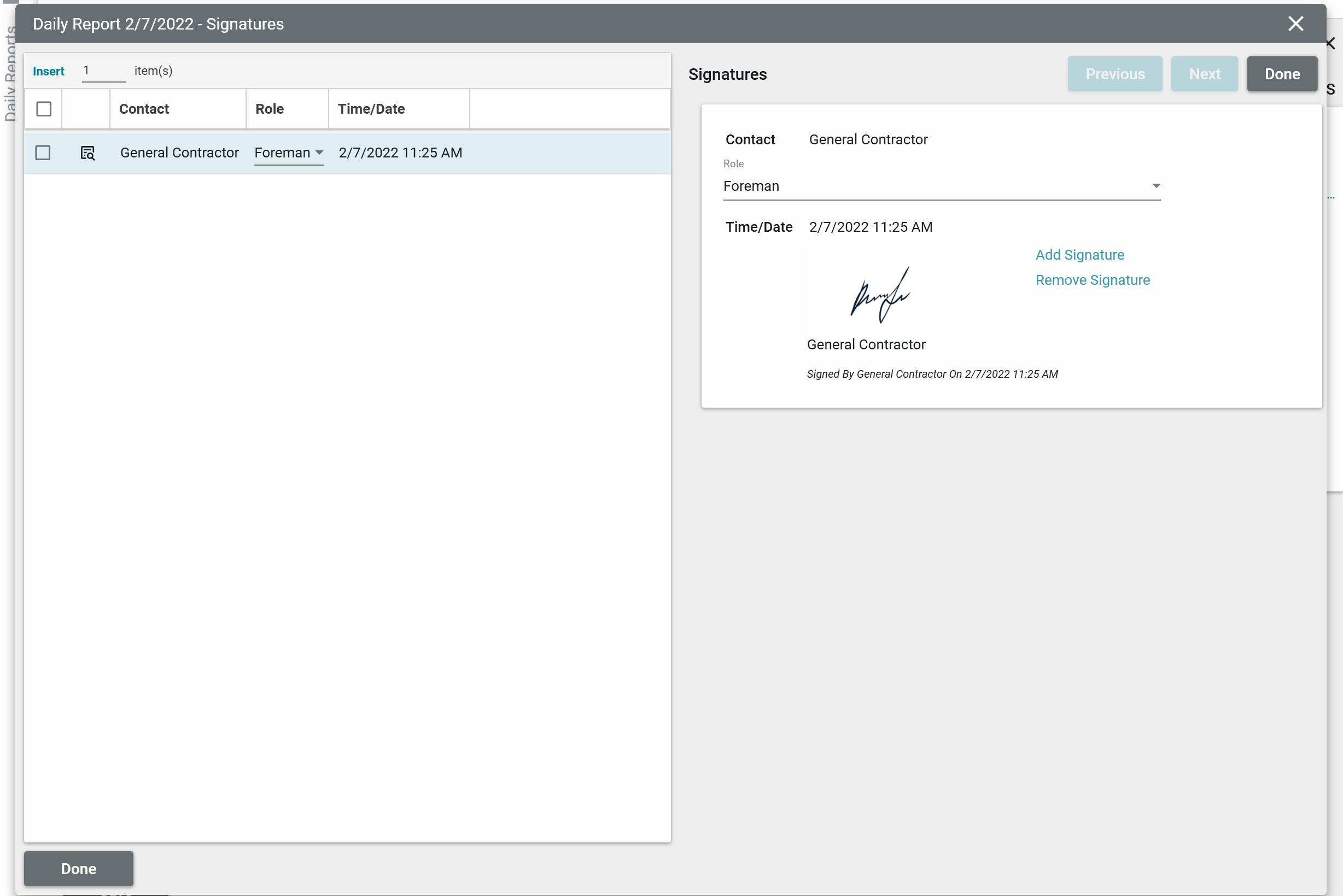The width and height of the screenshot is (1343, 896).
Task: Open detail view icon for General Contractor row
Action: (87, 153)
